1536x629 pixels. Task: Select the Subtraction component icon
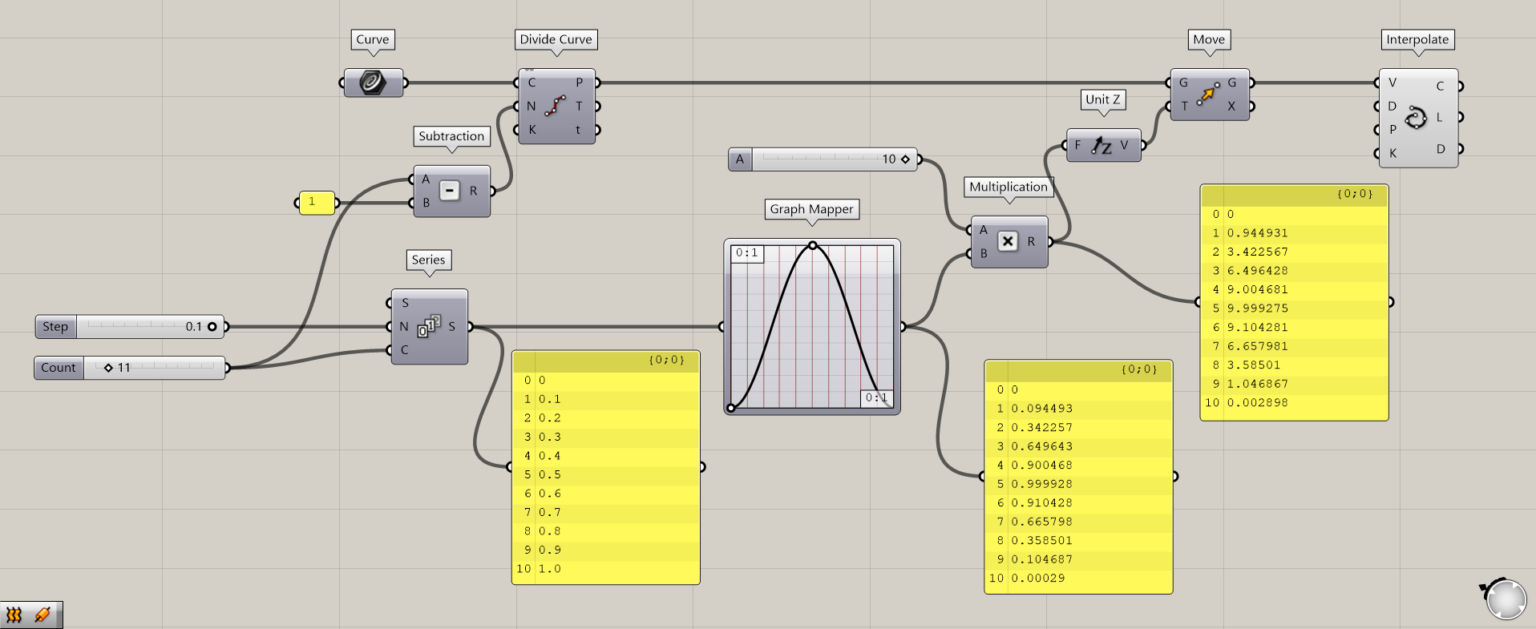[451, 189]
